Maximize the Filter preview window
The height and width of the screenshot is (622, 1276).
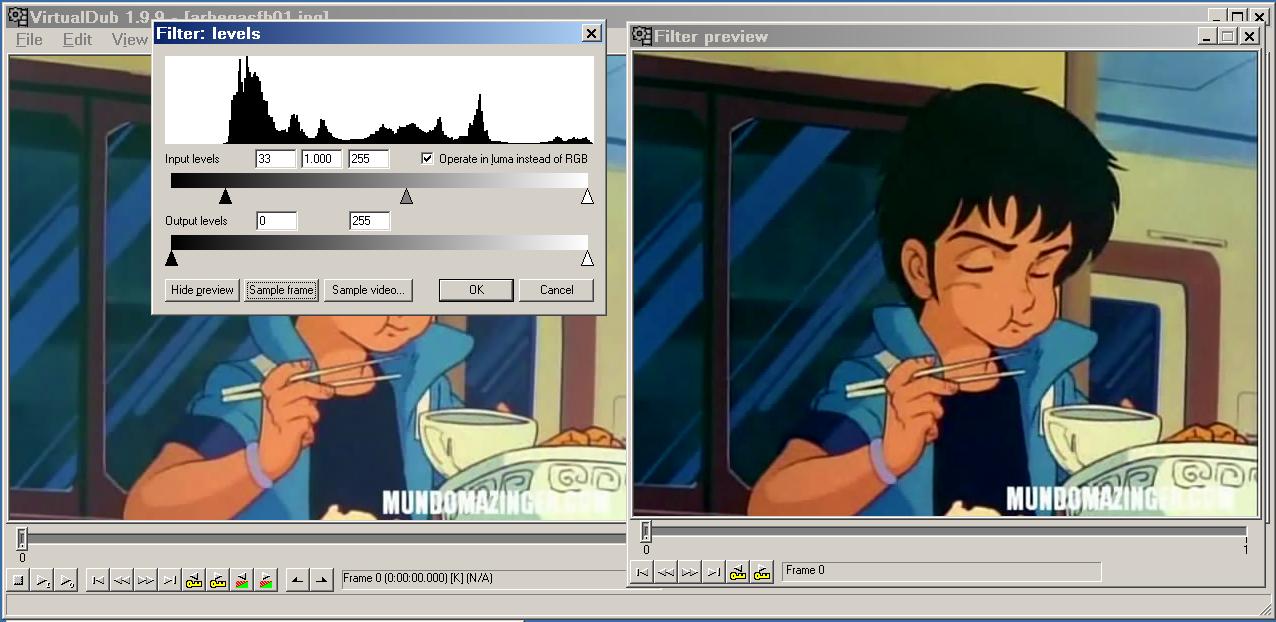(1228, 36)
